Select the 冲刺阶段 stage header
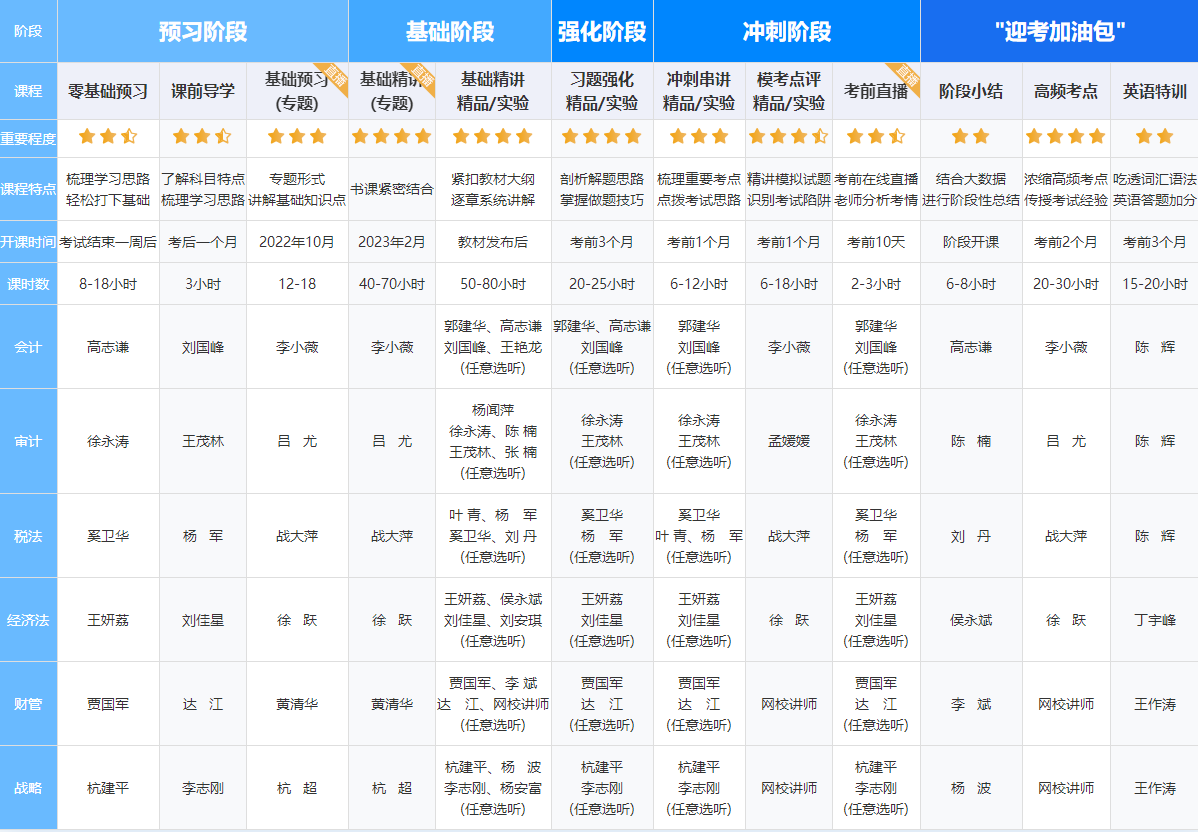 click(x=786, y=31)
